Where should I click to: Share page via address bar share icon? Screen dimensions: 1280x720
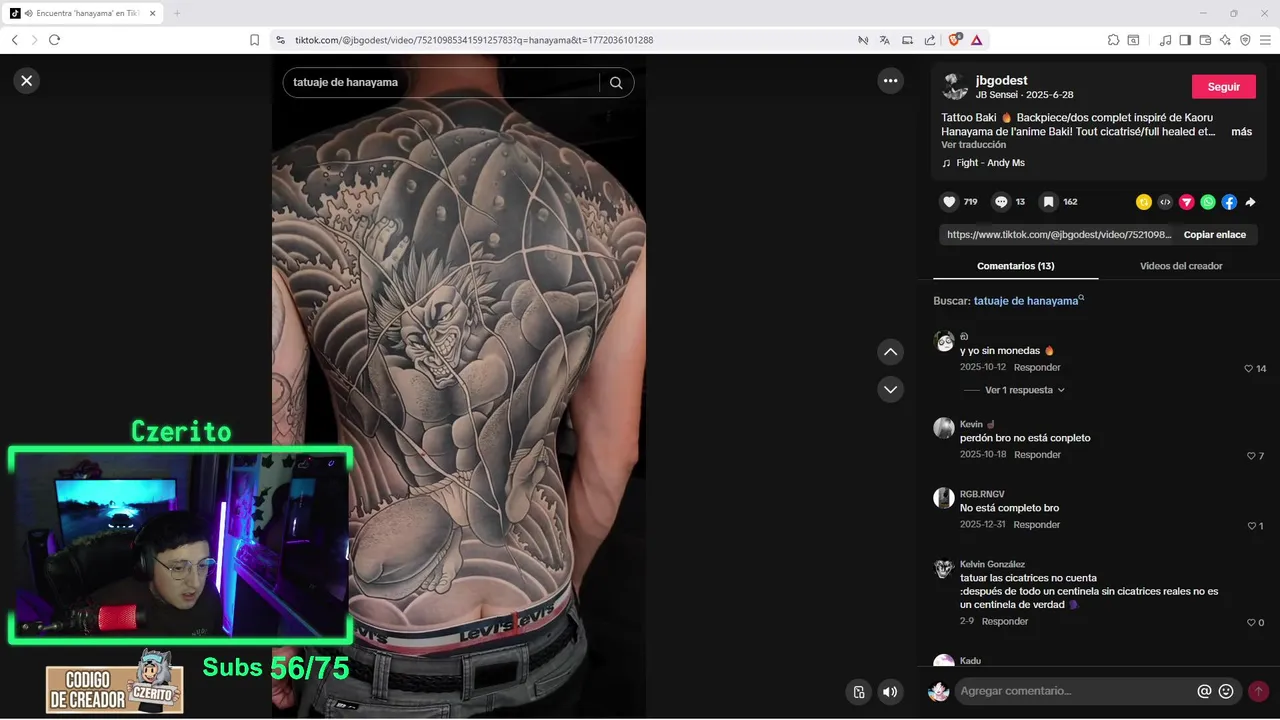(929, 40)
